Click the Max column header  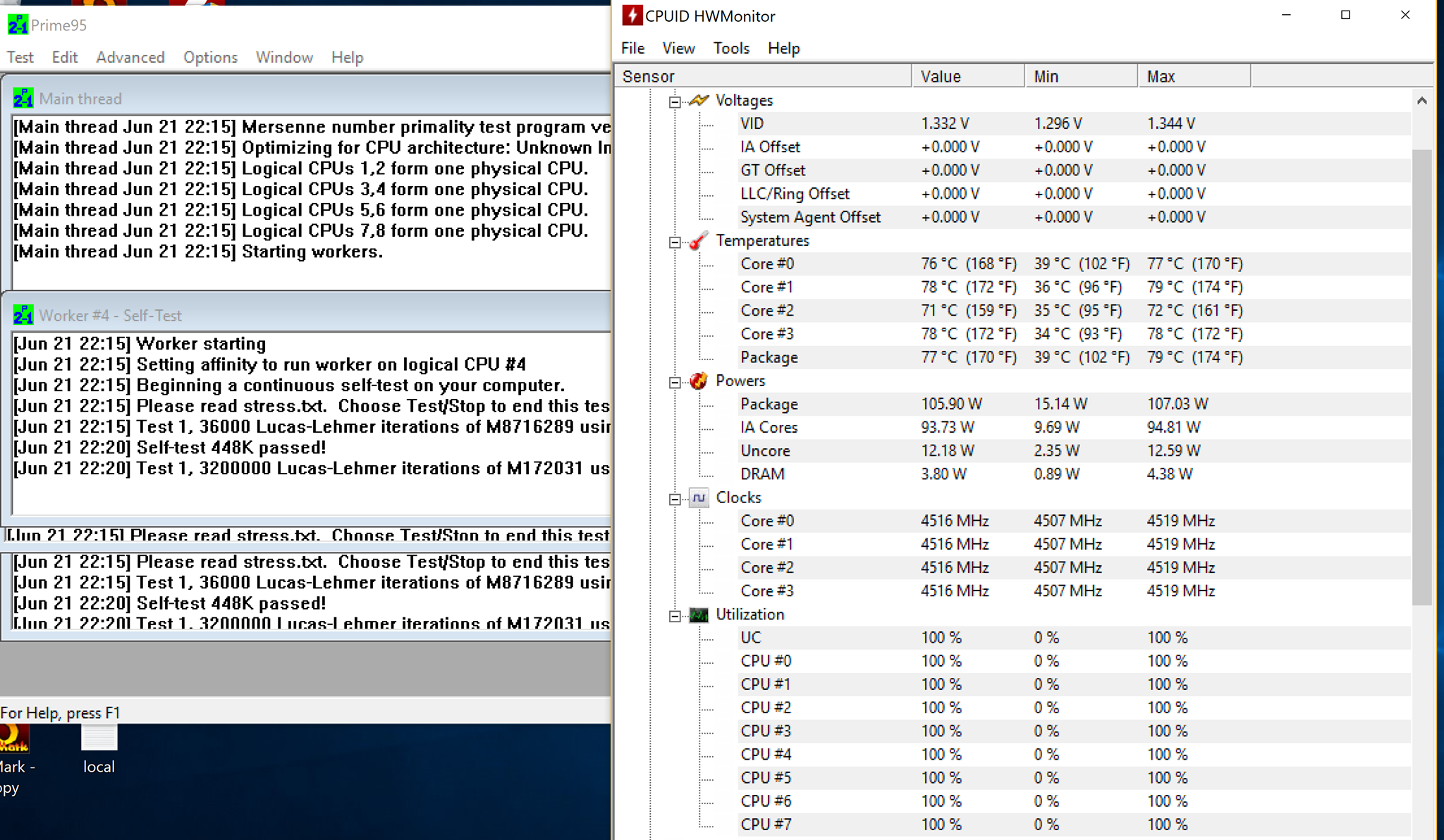tap(1194, 76)
